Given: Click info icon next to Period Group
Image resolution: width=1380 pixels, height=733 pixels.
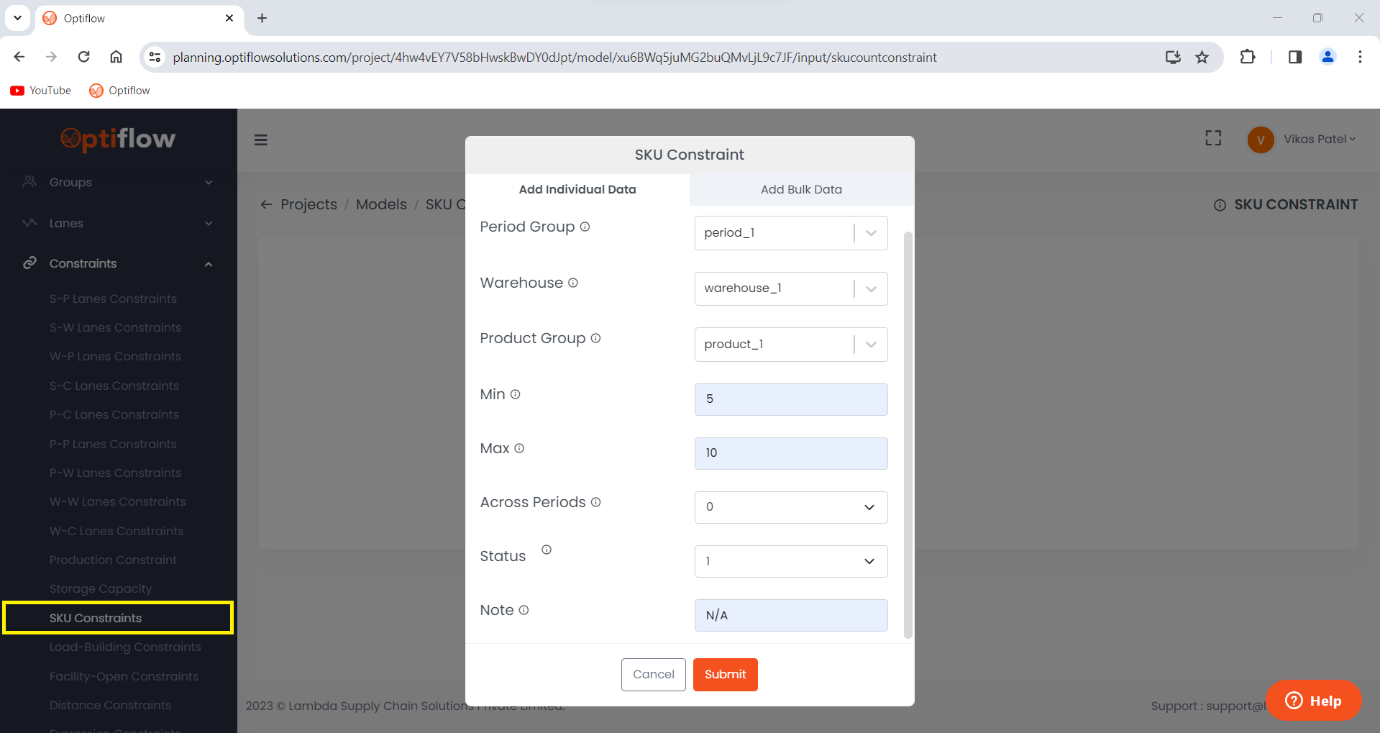Looking at the screenshot, I should click(x=585, y=227).
